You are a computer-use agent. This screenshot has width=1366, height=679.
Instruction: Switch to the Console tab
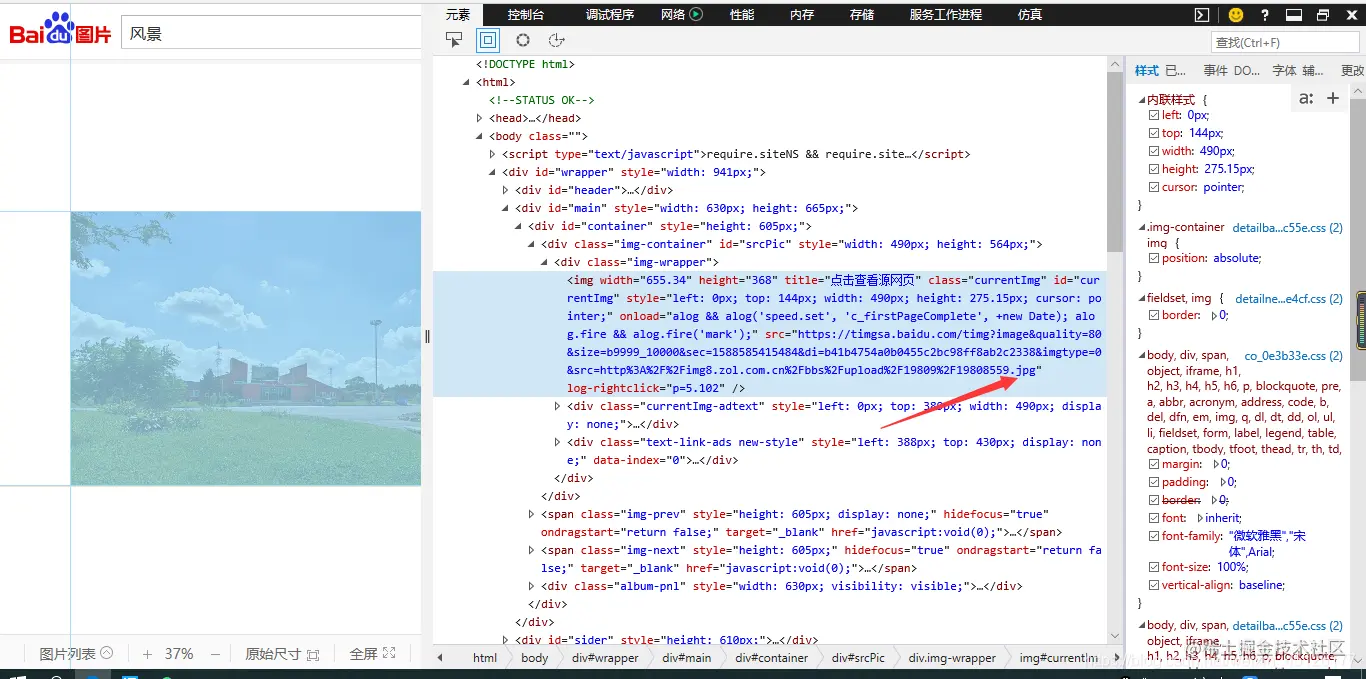point(526,14)
